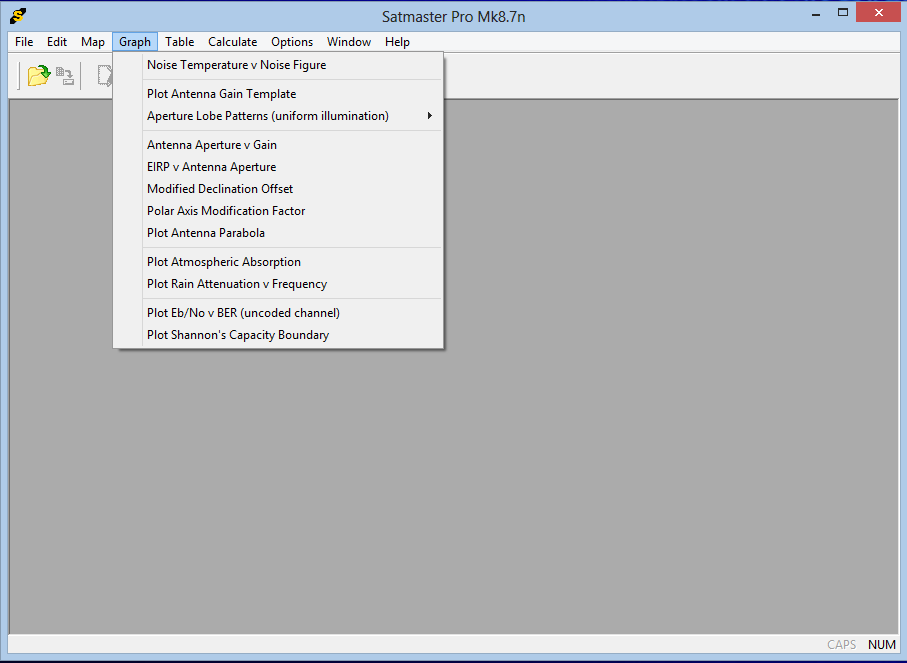907x663 pixels.
Task: Open the Table menu
Action: (x=179, y=42)
